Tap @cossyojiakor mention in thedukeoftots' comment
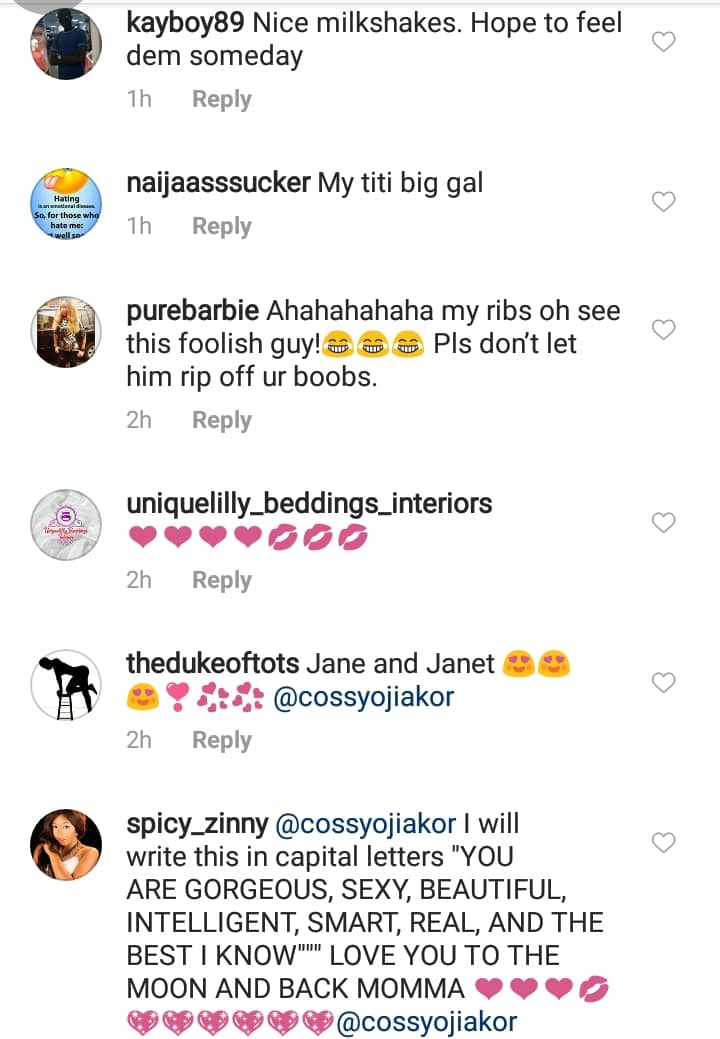The height and width of the screenshot is (1039, 720). click(363, 697)
